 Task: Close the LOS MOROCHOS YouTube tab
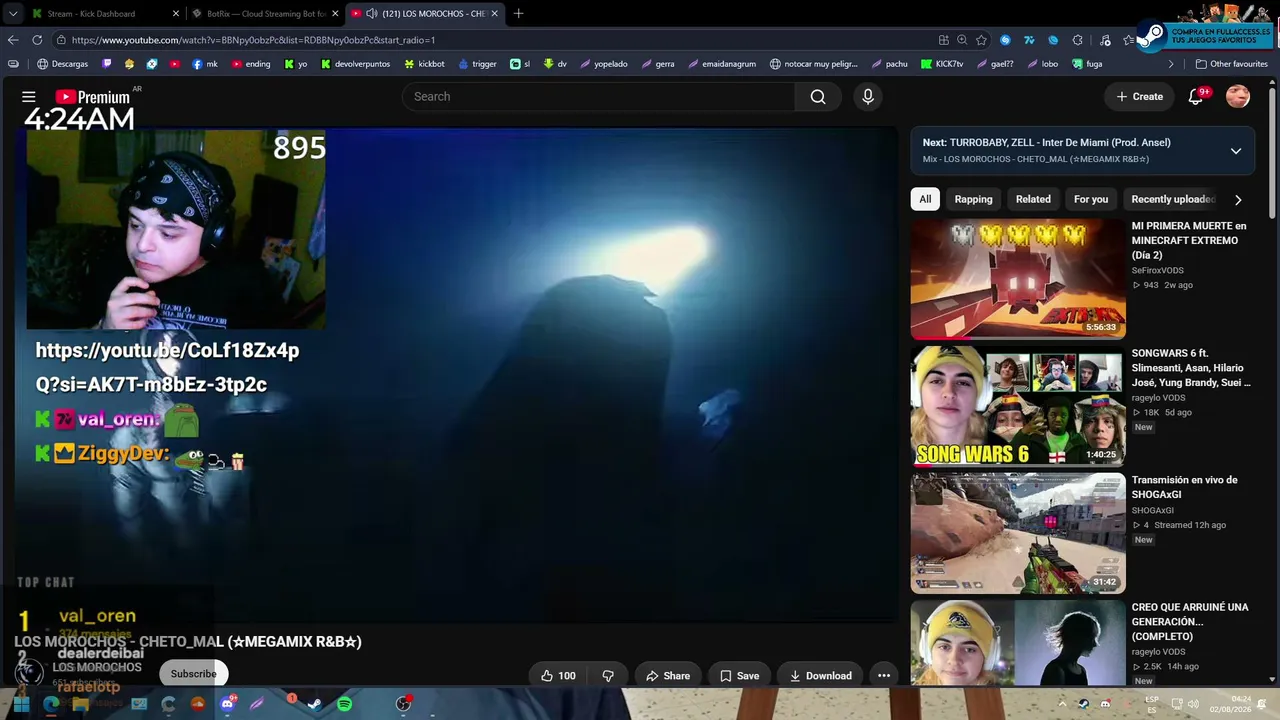tap(494, 14)
